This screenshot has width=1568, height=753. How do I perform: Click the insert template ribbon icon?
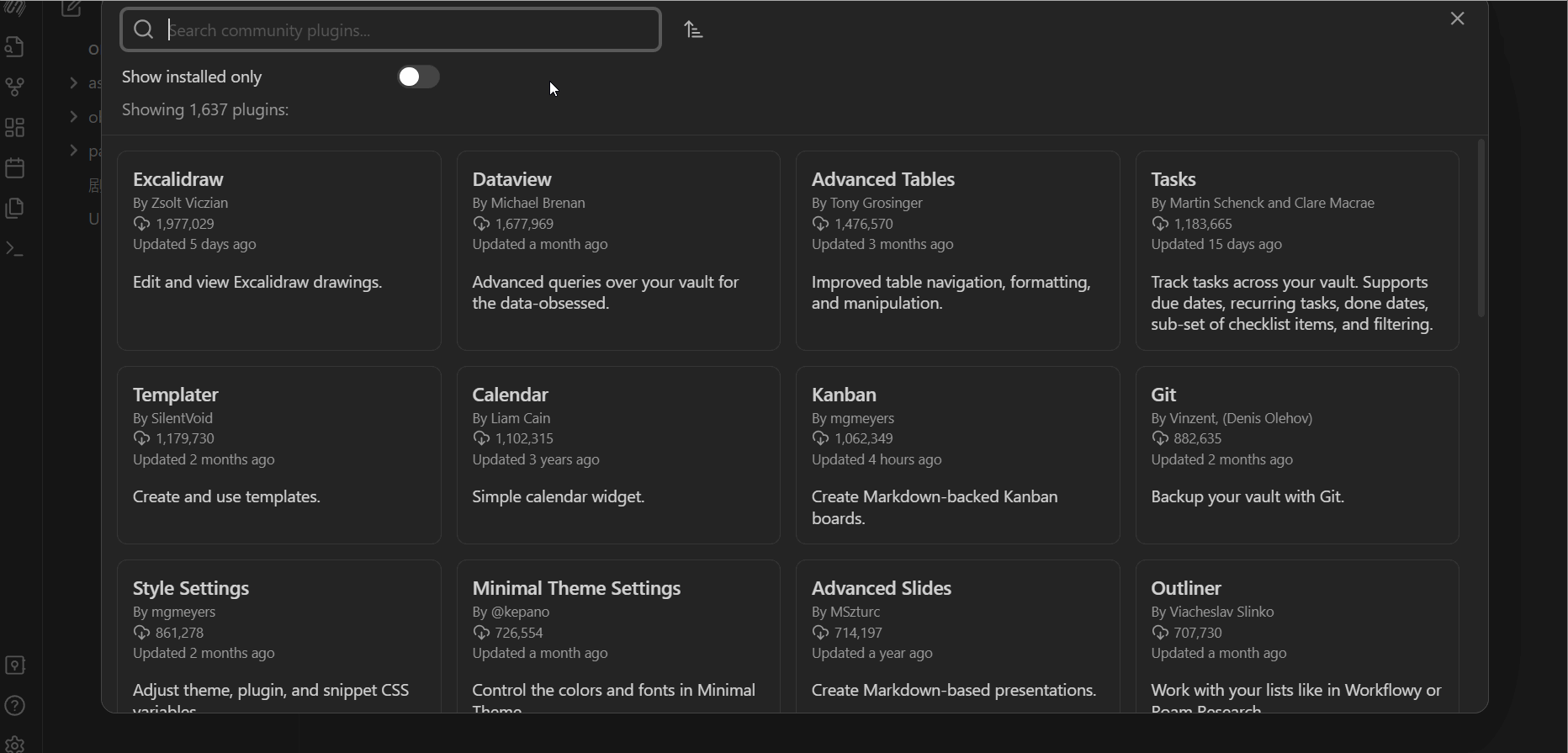tap(15, 208)
